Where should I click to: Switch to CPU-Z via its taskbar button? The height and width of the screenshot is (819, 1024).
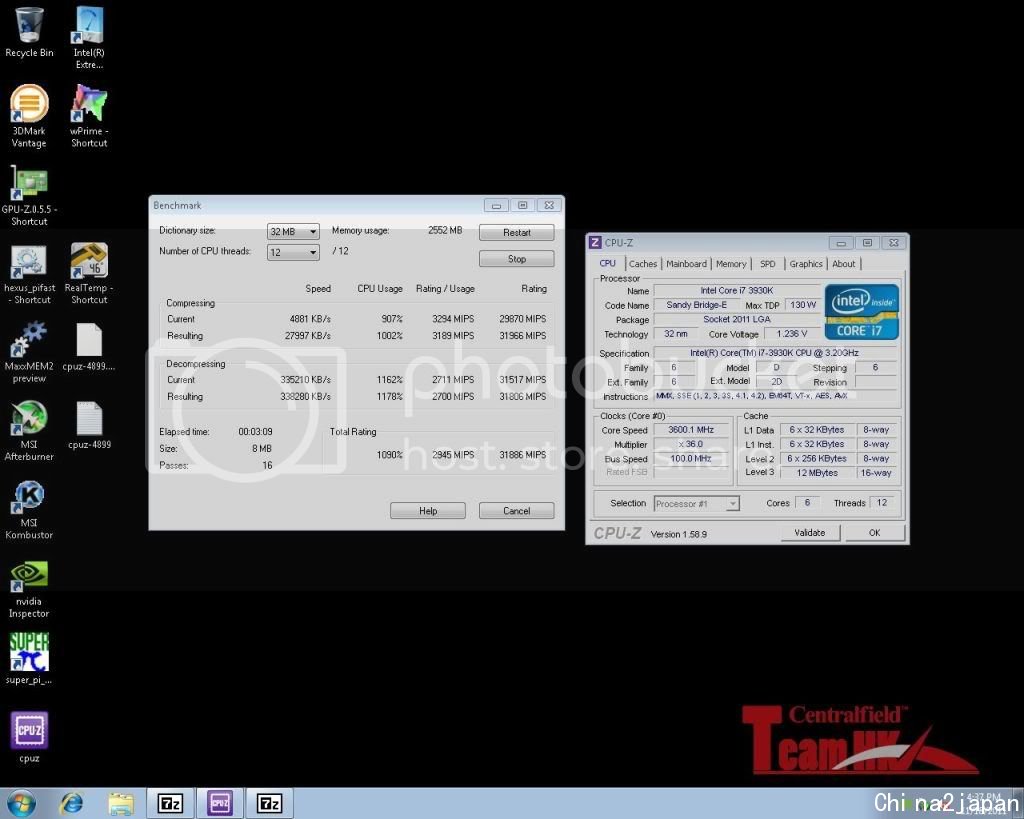[x=219, y=803]
